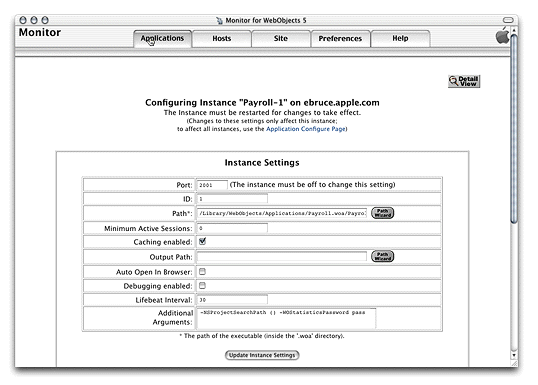Image resolution: width=538 pixels, height=385 pixels.
Task: Click the Path text field
Action: click(282, 213)
